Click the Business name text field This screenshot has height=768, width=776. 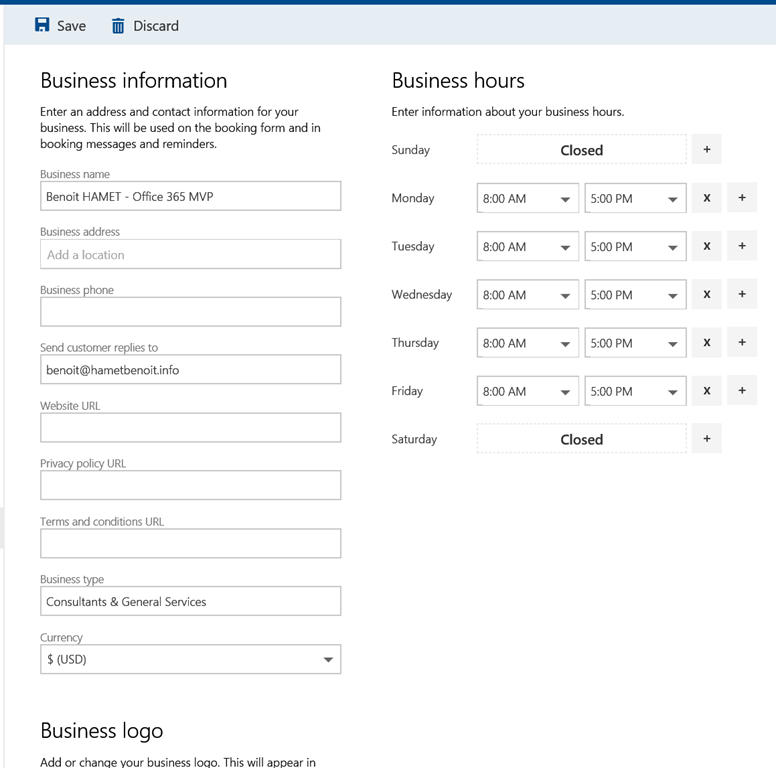click(x=190, y=197)
